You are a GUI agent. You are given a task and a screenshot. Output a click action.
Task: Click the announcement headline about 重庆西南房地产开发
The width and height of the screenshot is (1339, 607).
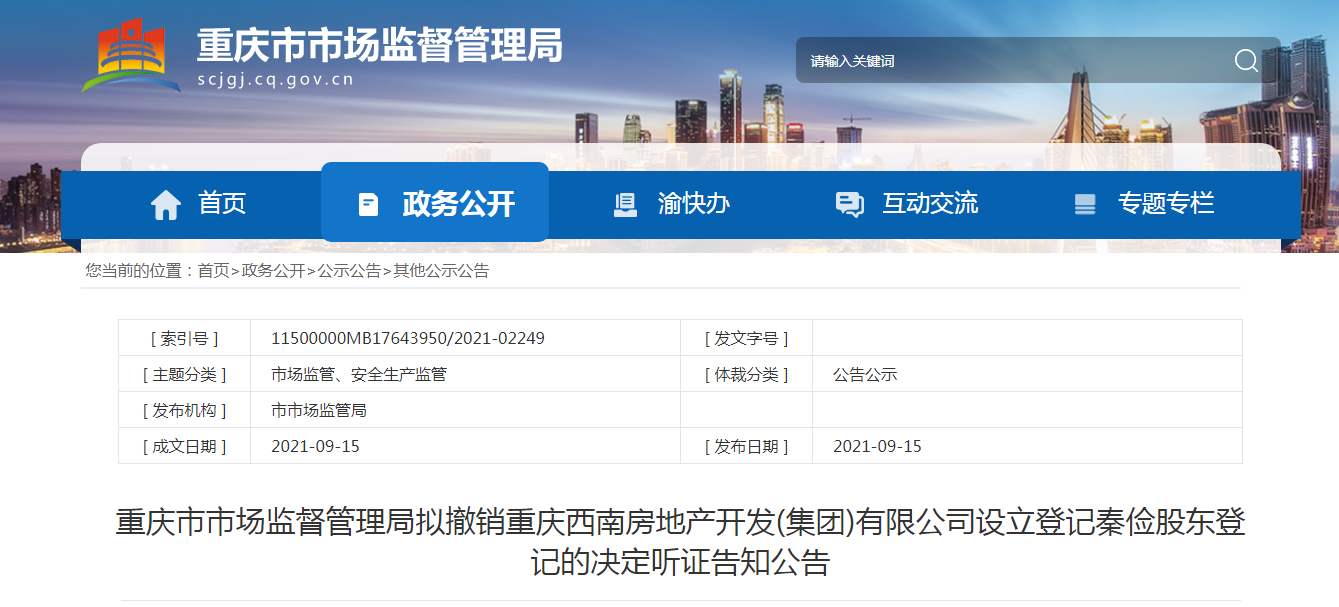(681, 542)
